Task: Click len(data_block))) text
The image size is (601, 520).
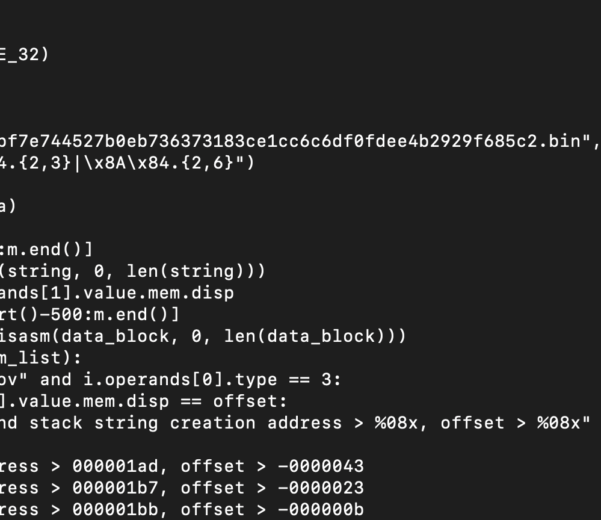Action: [x=315, y=336]
